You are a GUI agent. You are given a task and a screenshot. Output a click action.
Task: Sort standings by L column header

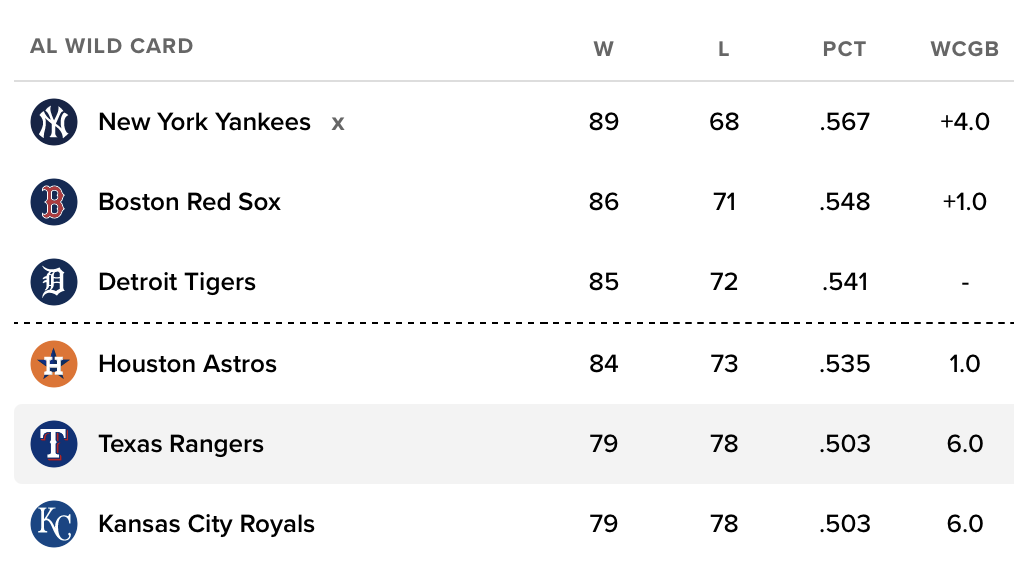[724, 48]
